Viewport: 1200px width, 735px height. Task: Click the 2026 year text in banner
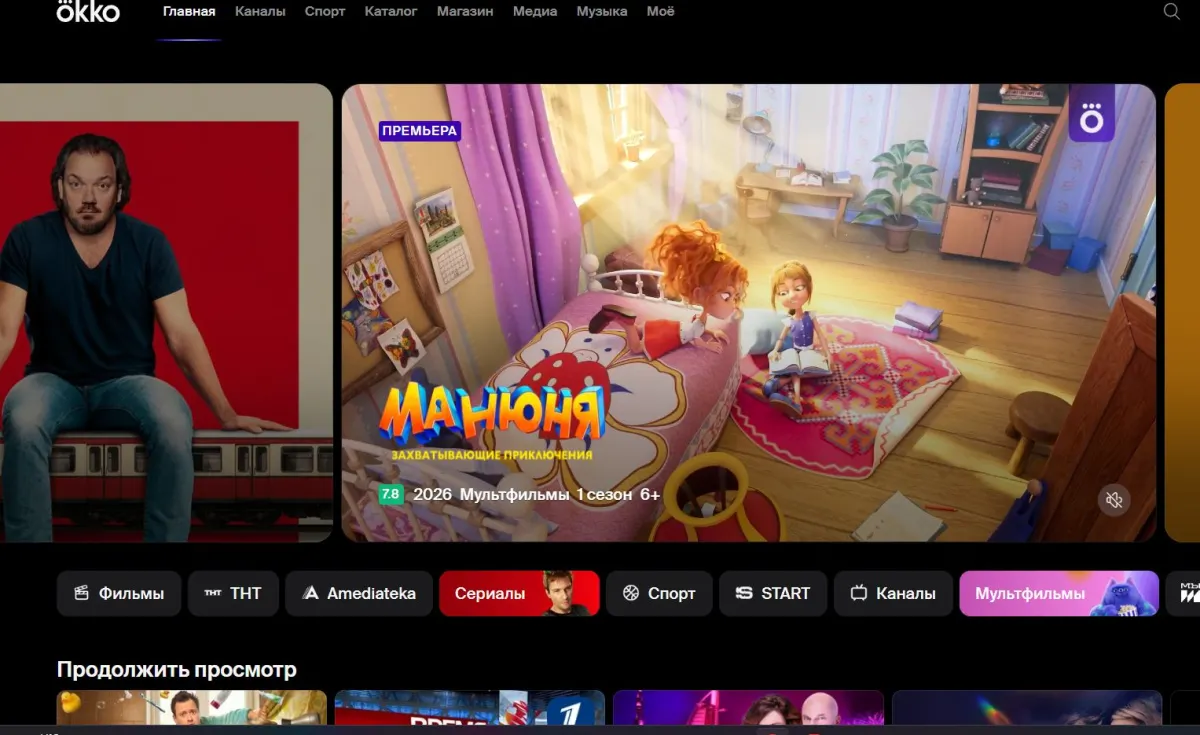coord(433,494)
